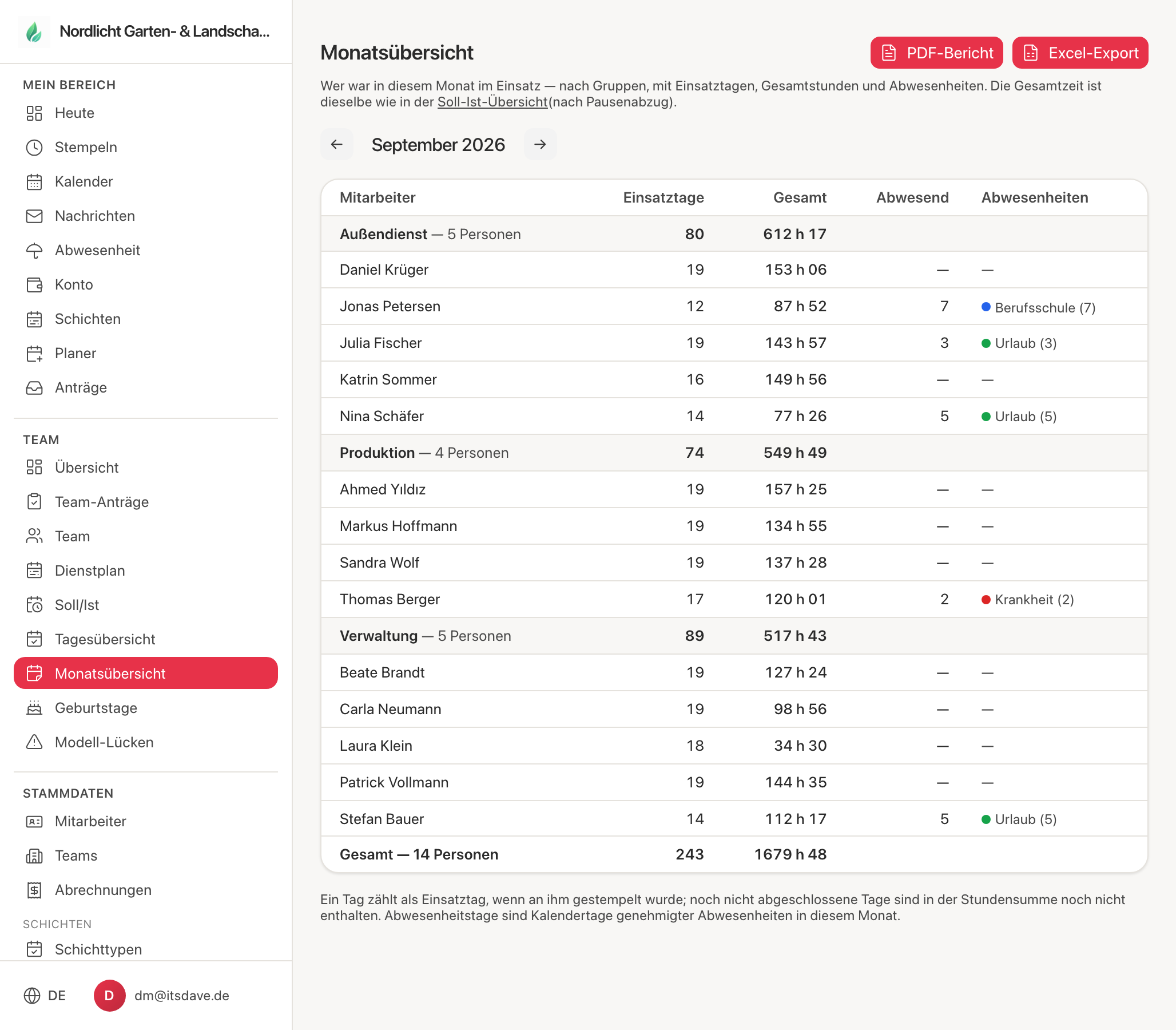
Task: Click the Verwaltung group header
Action: 734,636
